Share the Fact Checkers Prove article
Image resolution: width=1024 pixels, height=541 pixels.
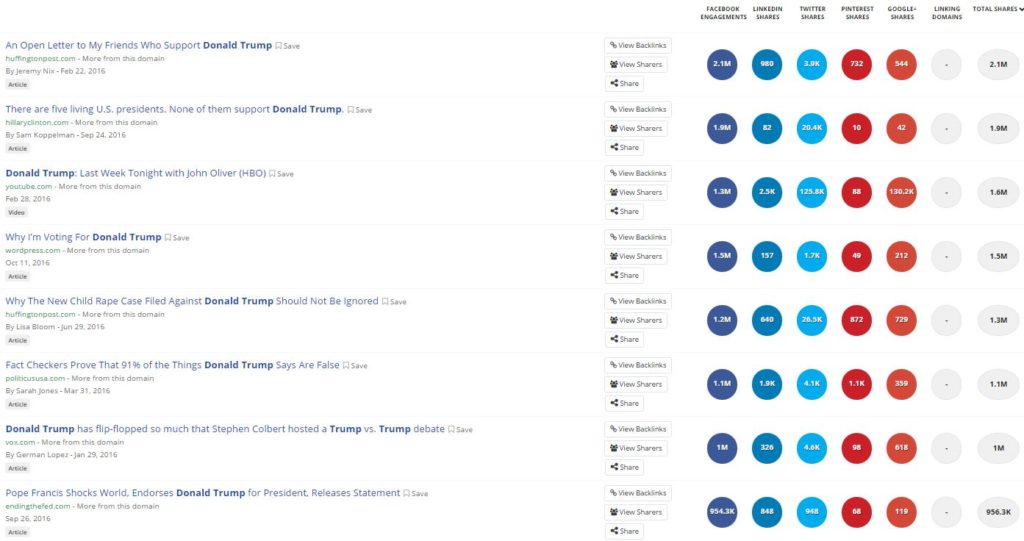coord(624,403)
